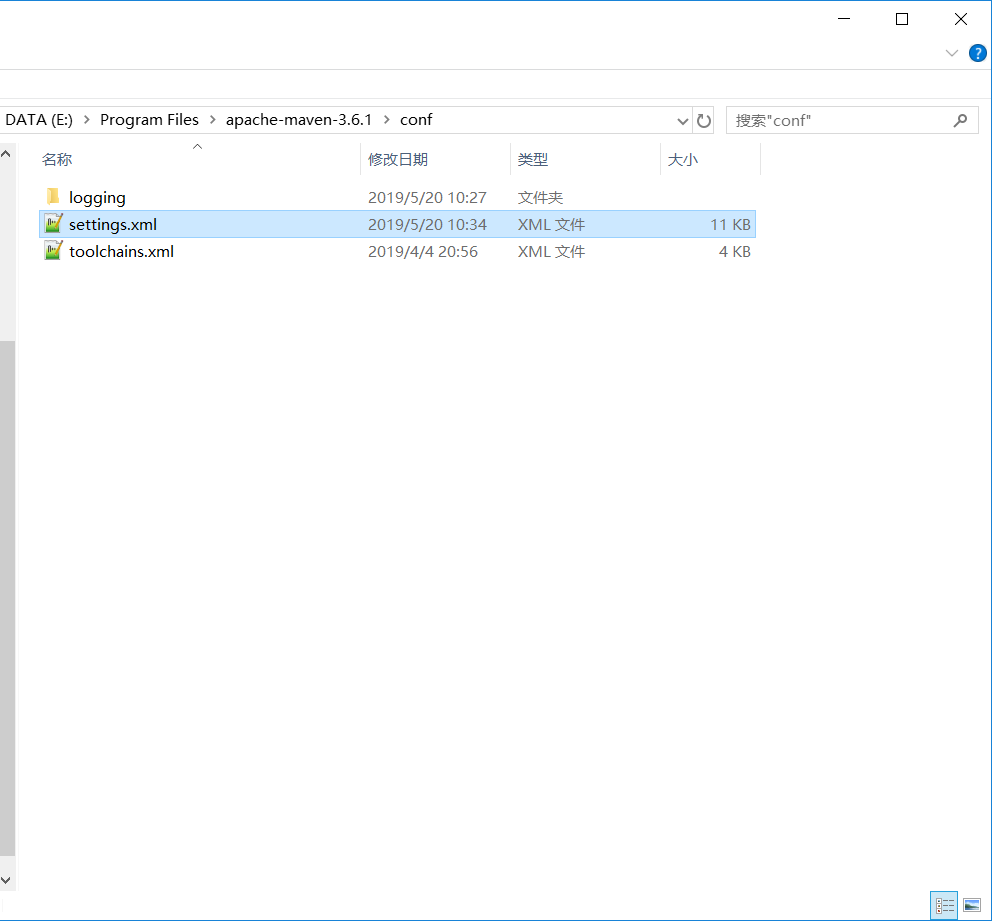Click the date 2019/5/20 10:34
Viewport: 992px width, 921px height.
(x=427, y=225)
